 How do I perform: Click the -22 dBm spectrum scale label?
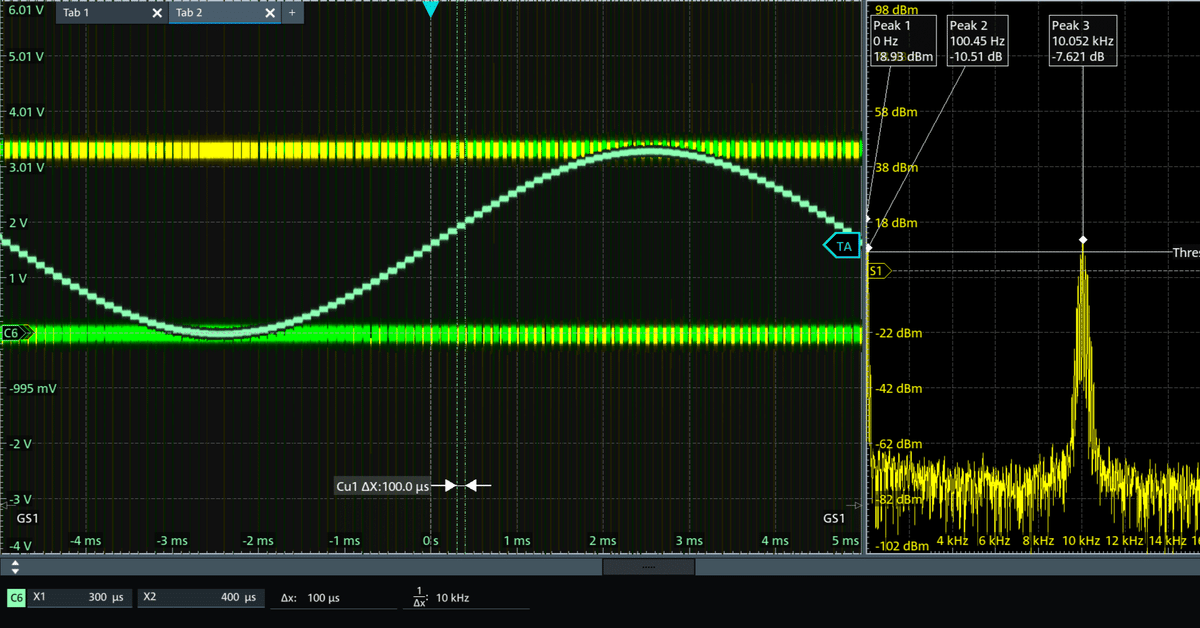tap(899, 333)
